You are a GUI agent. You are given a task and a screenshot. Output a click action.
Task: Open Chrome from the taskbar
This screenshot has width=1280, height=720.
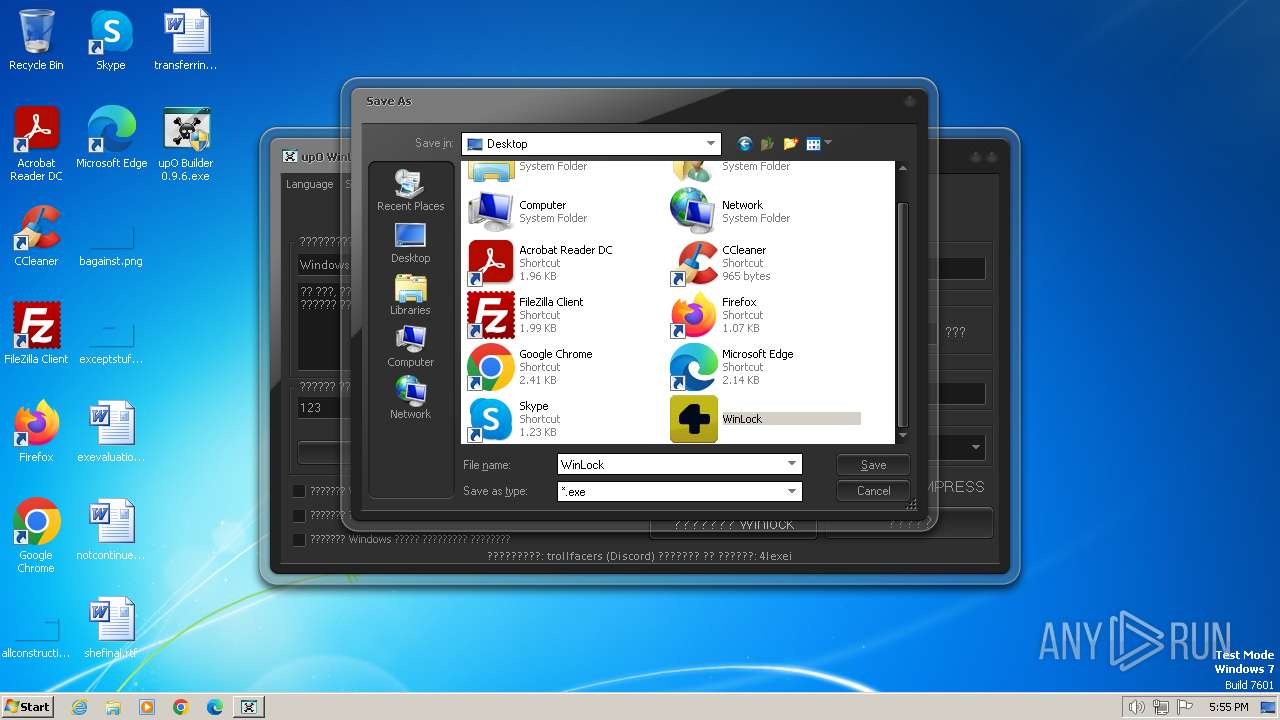(181, 707)
